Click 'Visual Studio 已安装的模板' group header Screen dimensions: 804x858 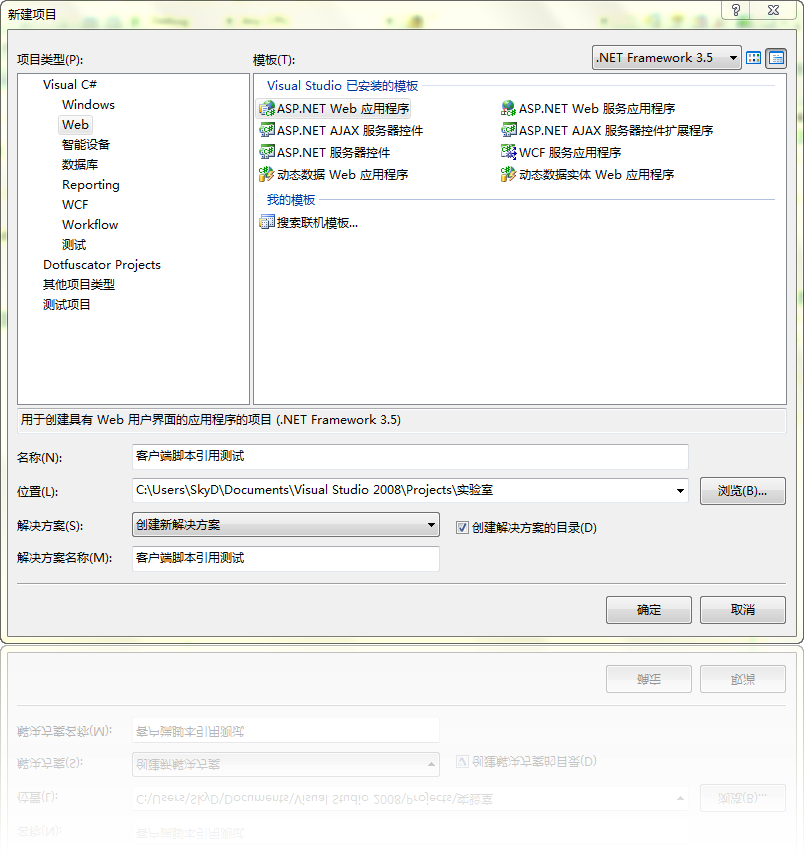click(343, 86)
